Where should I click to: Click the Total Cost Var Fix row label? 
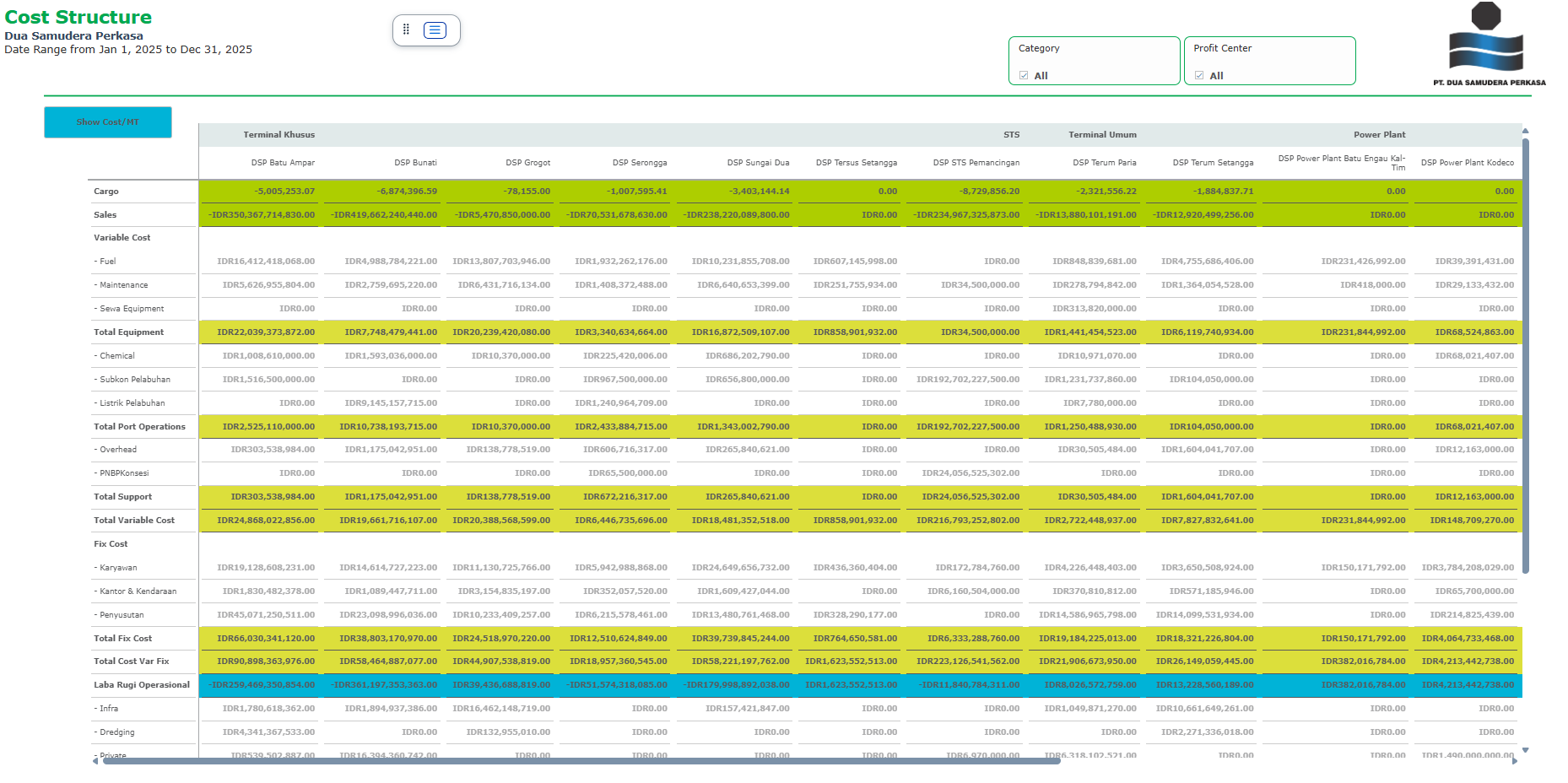coord(132,661)
